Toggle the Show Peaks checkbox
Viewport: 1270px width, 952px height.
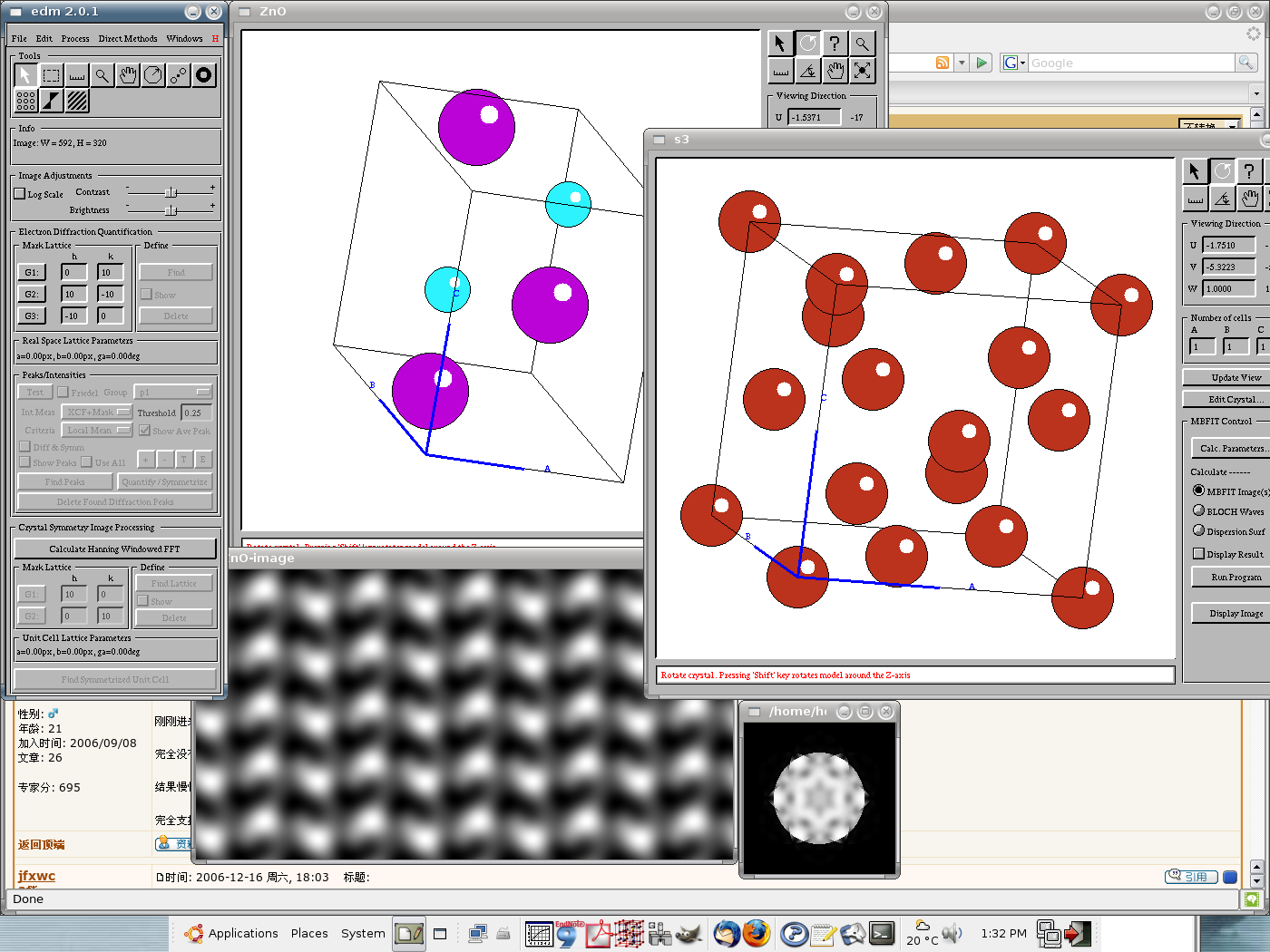pyautogui.click(x=24, y=462)
